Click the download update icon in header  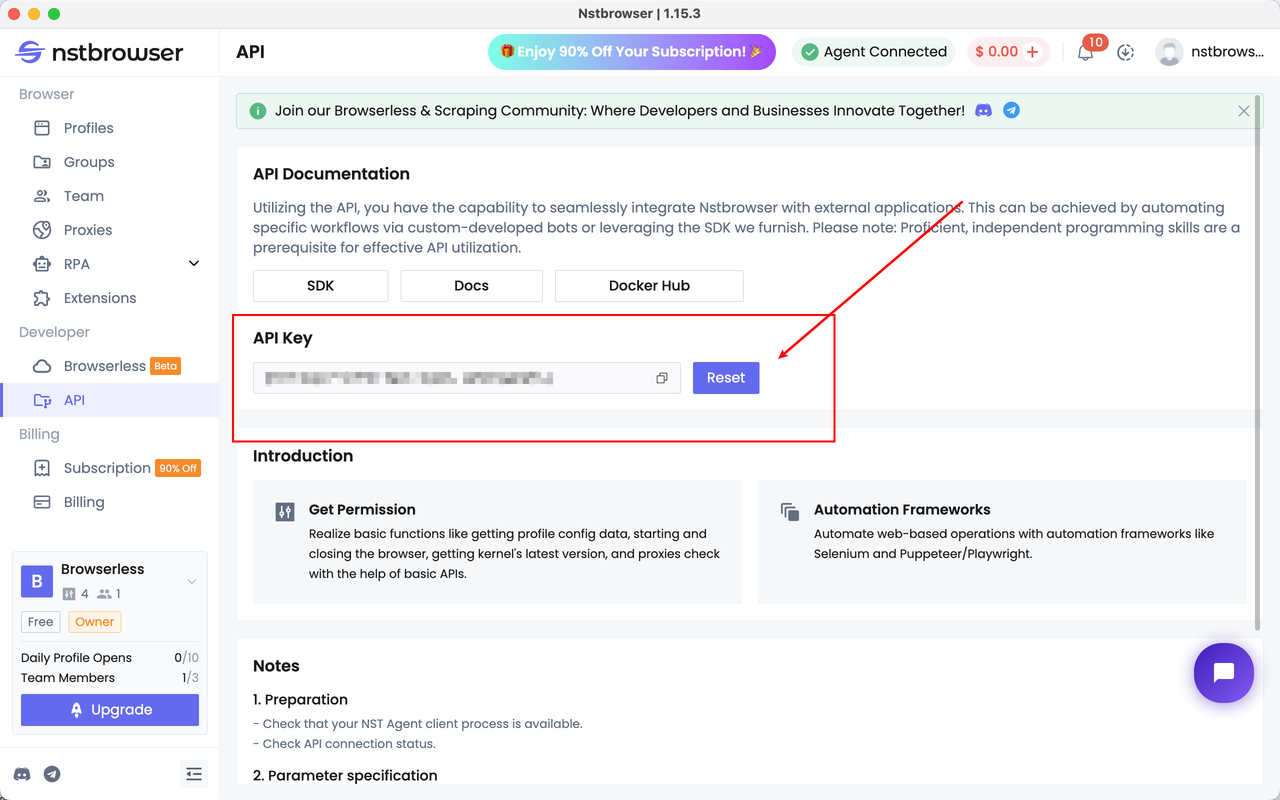point(1126,52)
